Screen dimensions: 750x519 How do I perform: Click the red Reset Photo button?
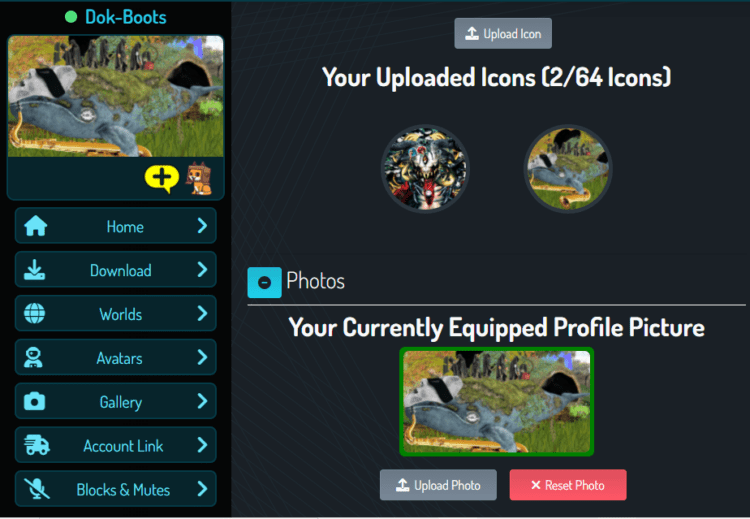tap(568, 485)
